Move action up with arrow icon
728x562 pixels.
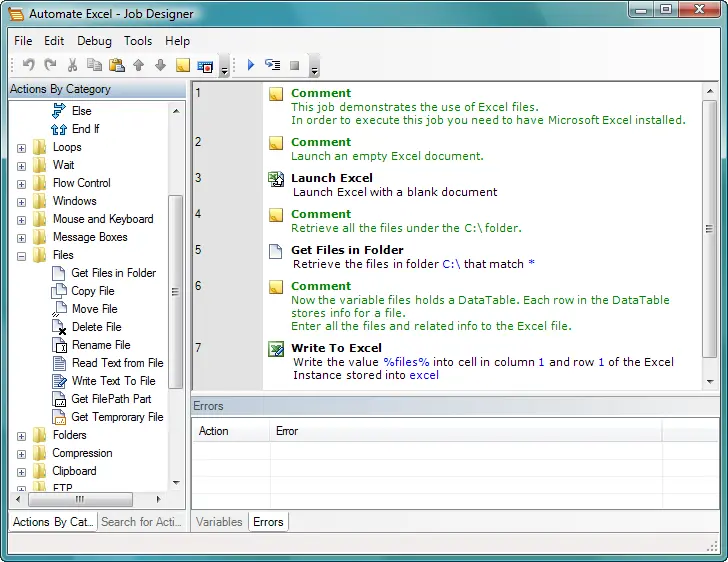(x=138, y=65)
